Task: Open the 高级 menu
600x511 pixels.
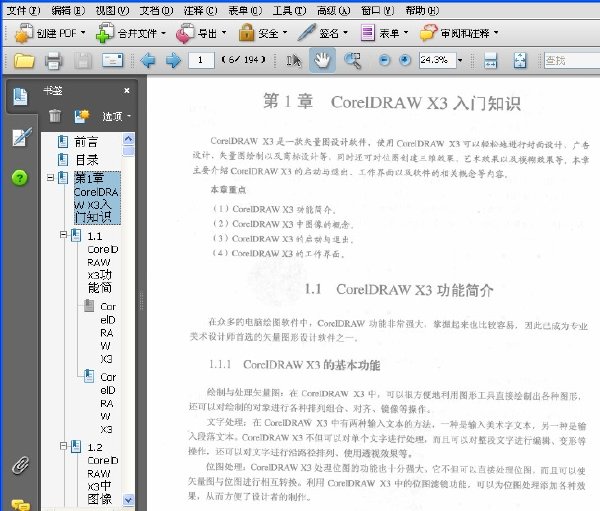Action: coord(333,10)
